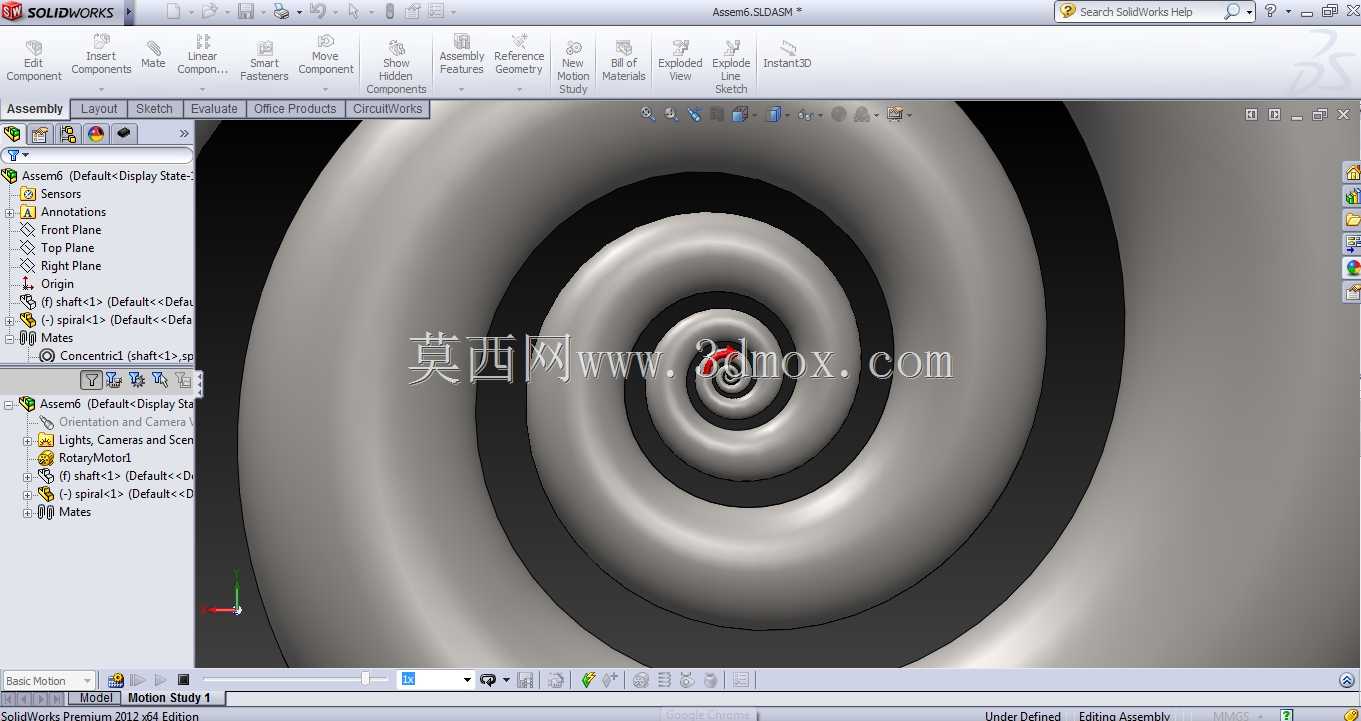
Task: Click Zoom to Area in view toolbar
Action: tap(671, 114)
